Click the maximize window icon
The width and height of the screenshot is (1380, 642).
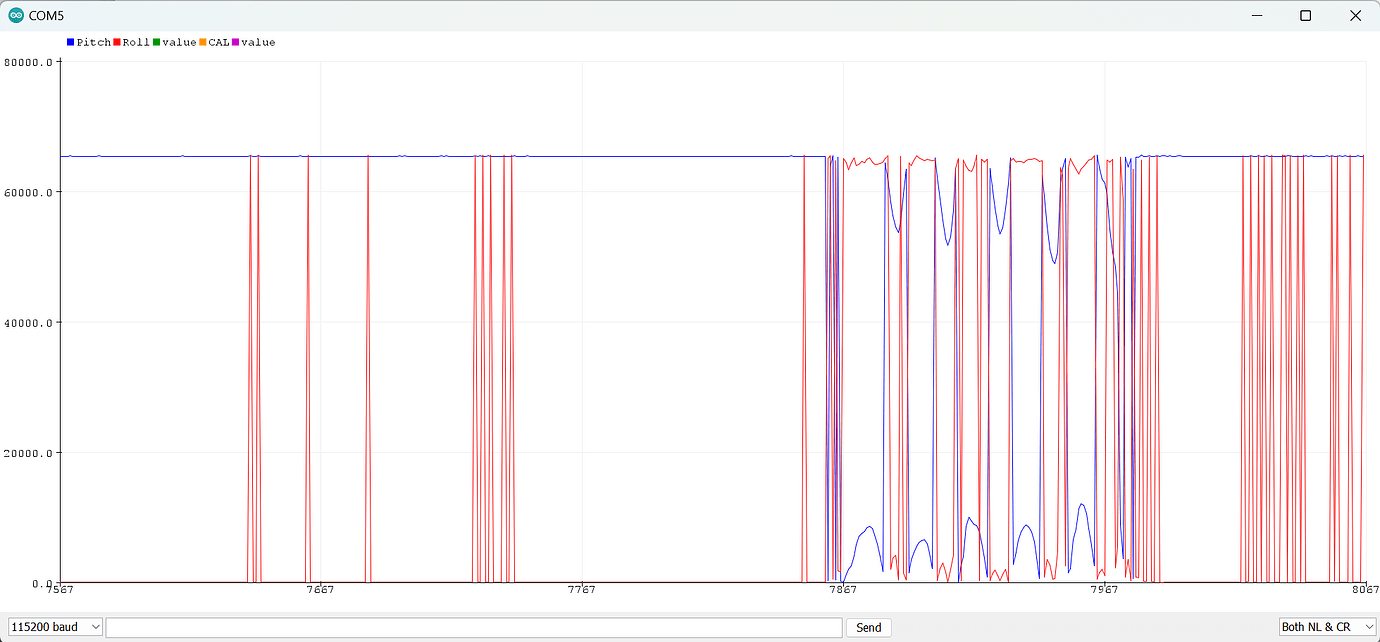tap(1306, 15)
